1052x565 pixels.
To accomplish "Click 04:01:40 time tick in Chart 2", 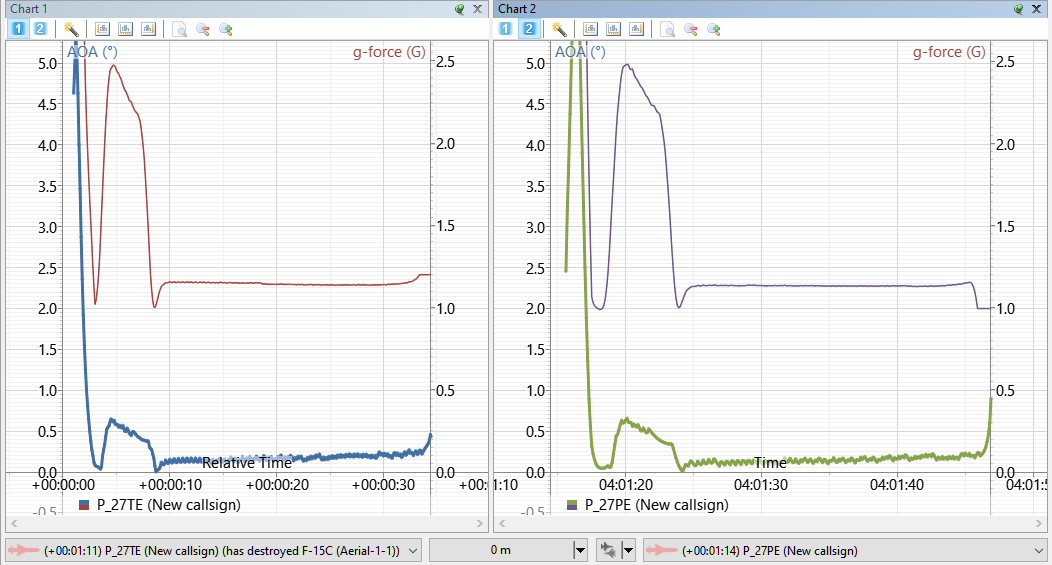I will point(897,484).
